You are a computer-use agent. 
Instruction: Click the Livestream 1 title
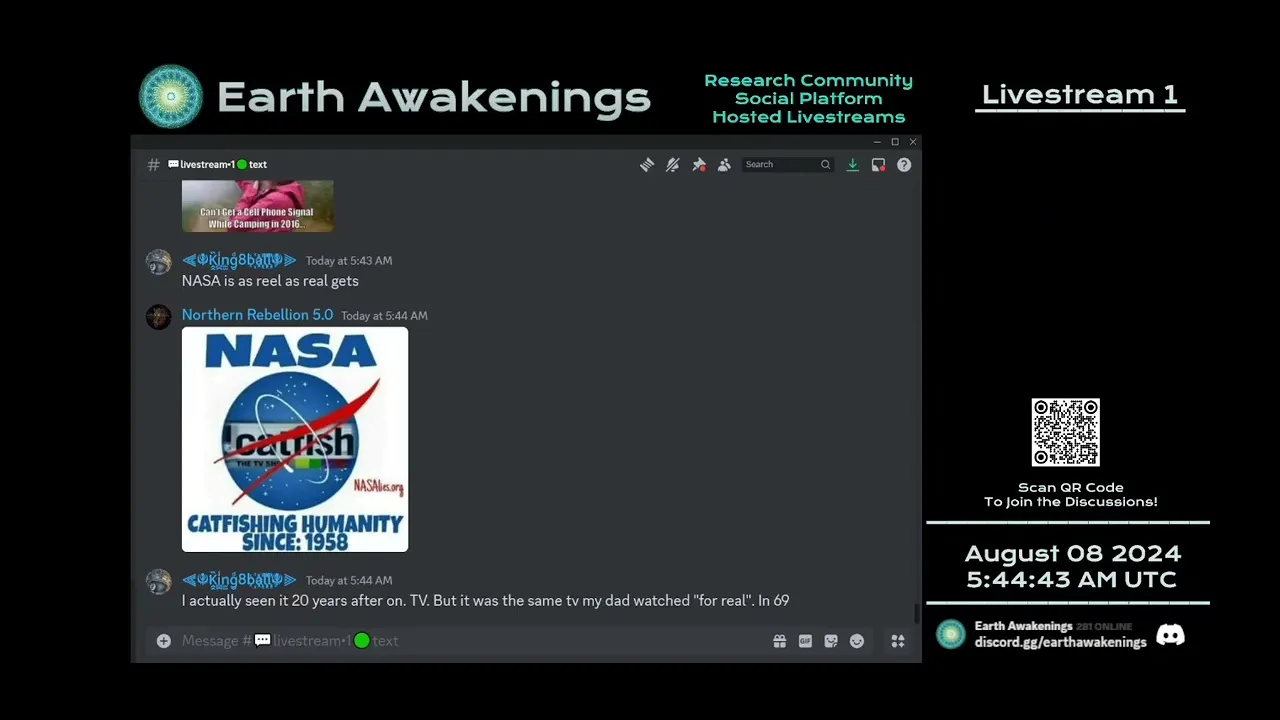coord(1080,95)
